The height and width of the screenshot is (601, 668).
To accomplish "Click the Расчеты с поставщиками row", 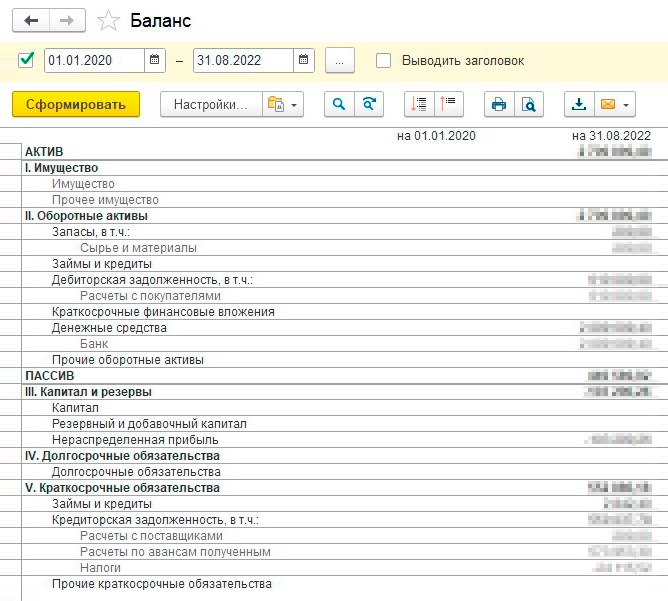I will (x=344, y=536).
